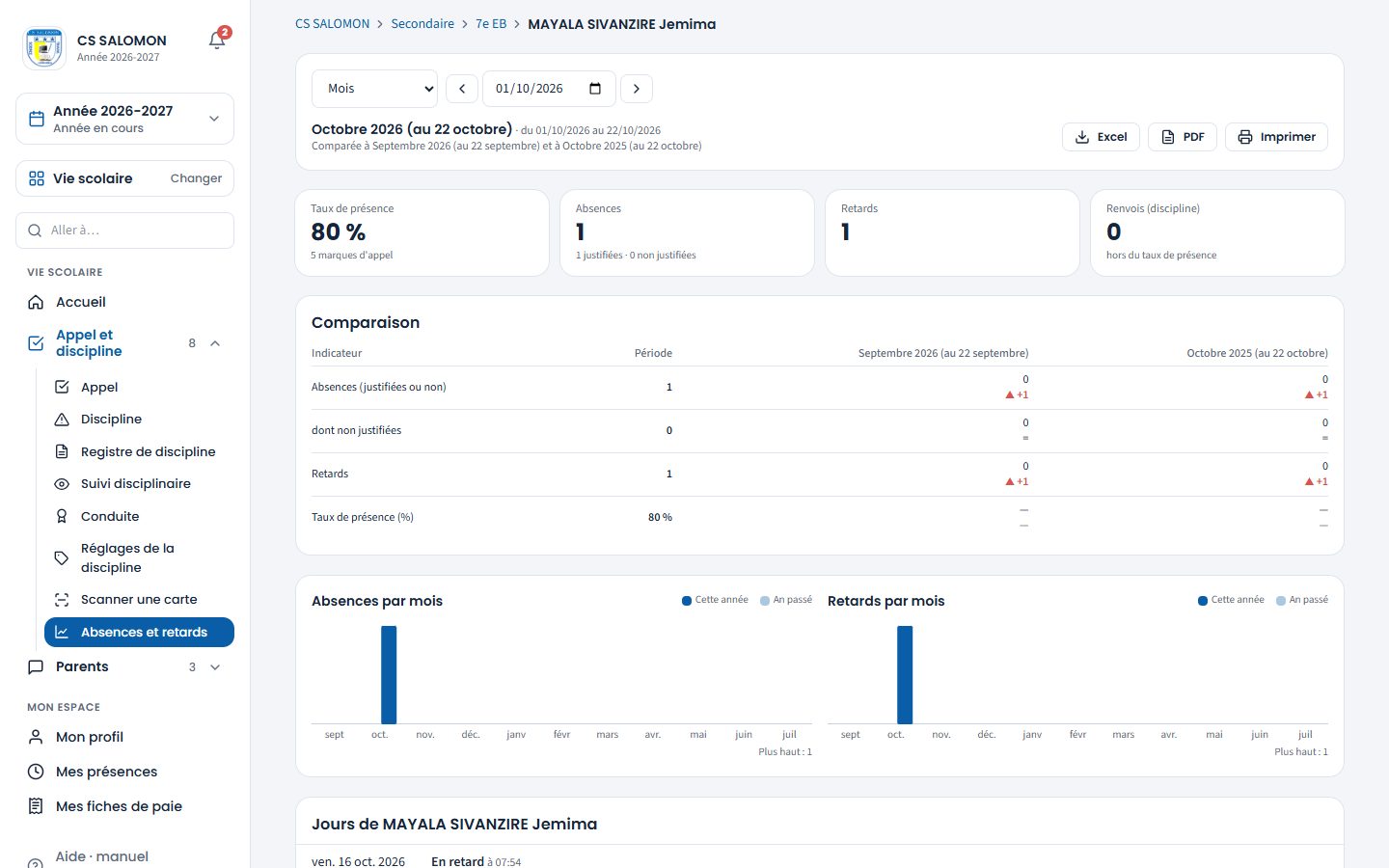Click the Aide · manuel link

pos(102,856)
